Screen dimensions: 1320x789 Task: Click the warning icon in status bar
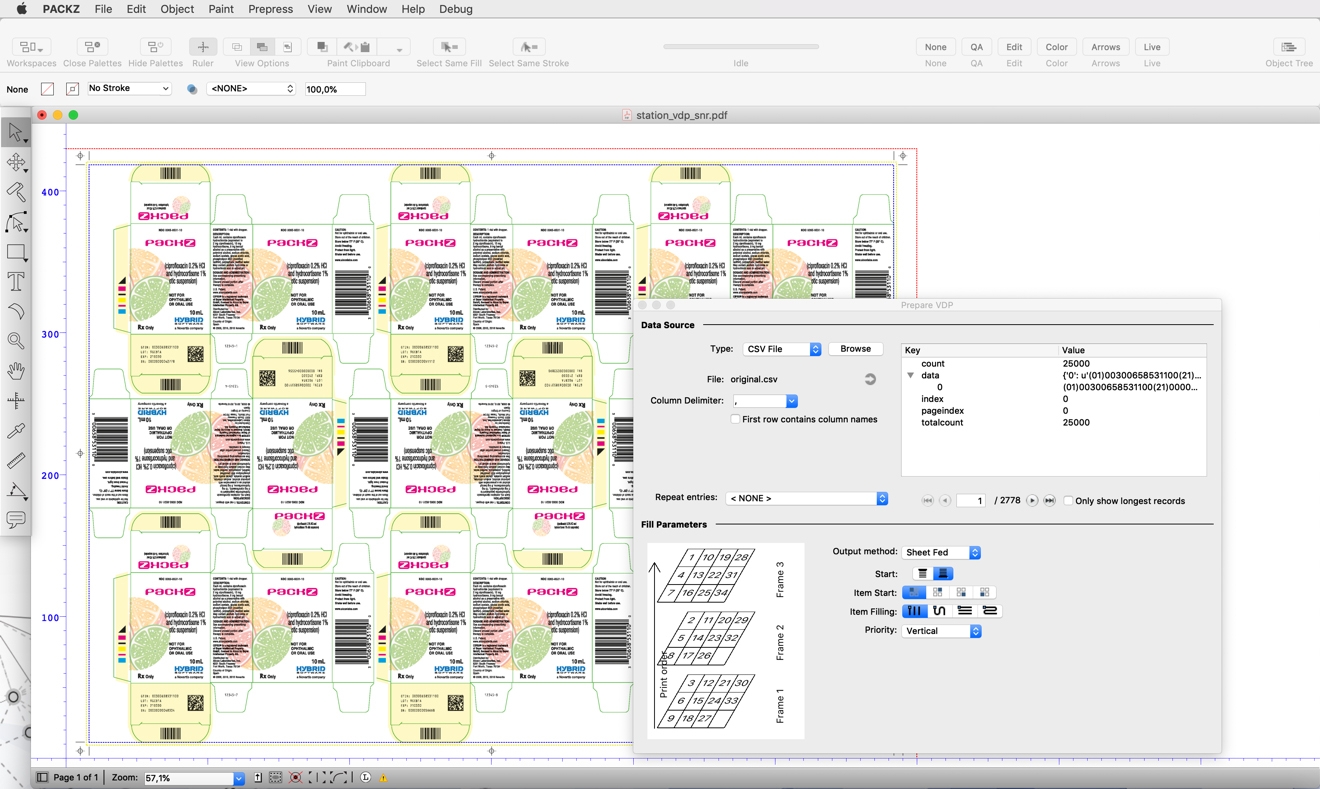coord(383,778)
